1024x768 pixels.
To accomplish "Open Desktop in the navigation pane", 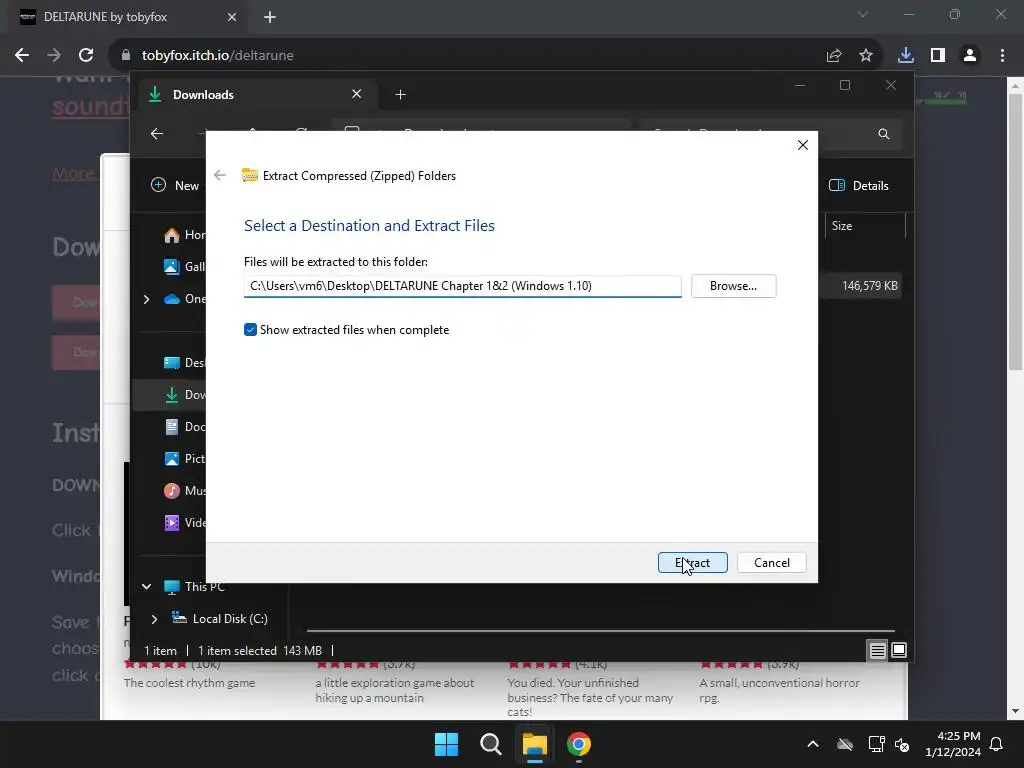I will (184, 362).
